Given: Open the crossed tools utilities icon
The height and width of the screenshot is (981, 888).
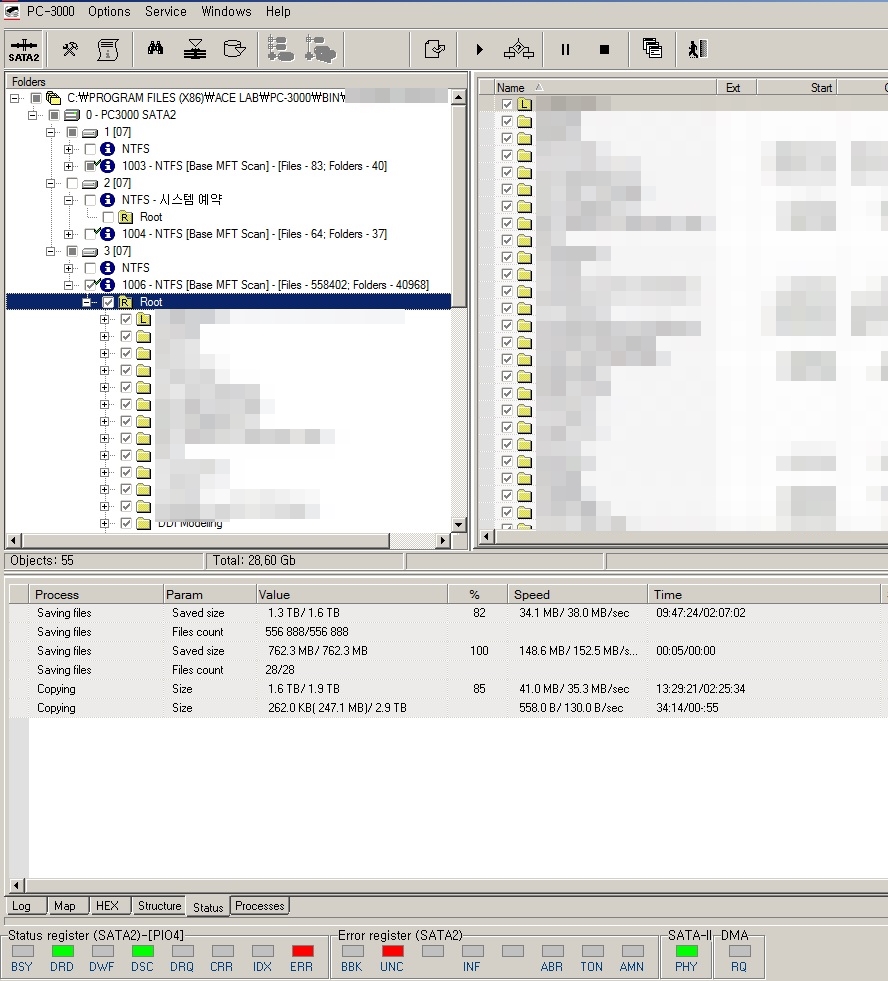Looking at the screenshot, I should point(69,49).
